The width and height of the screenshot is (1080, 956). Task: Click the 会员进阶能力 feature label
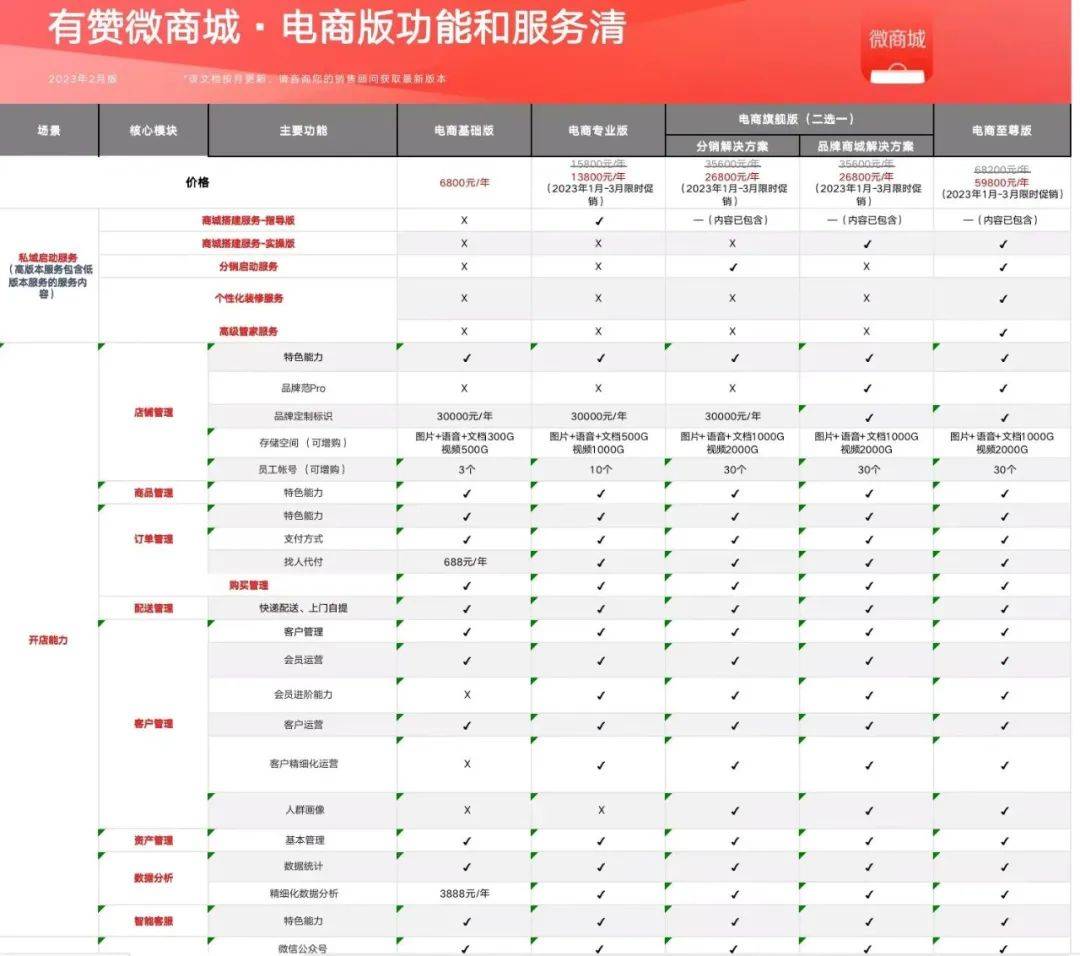[303, 694]
